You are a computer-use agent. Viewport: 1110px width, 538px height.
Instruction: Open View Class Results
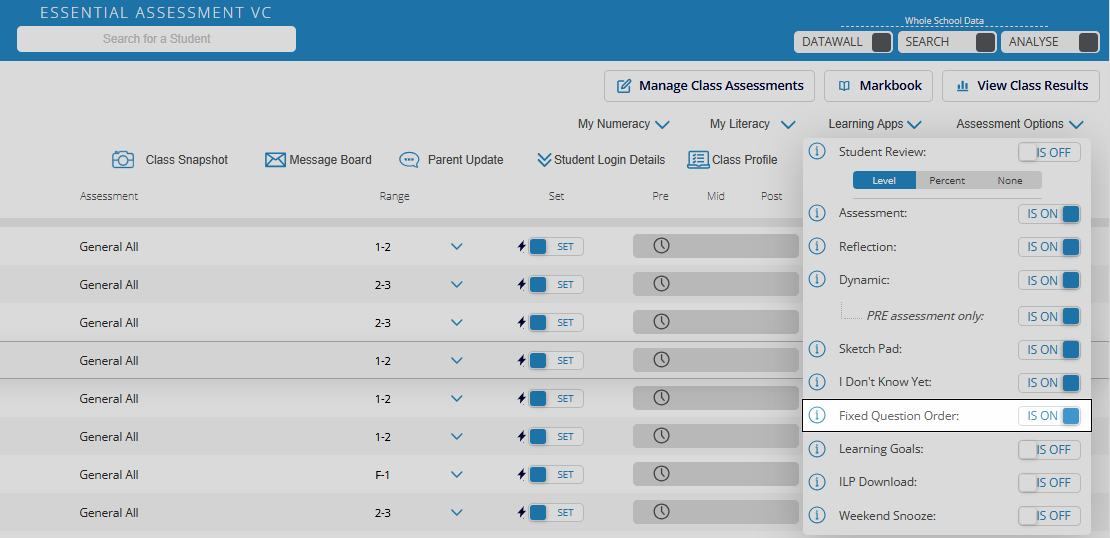click(x=1020, y=86)
